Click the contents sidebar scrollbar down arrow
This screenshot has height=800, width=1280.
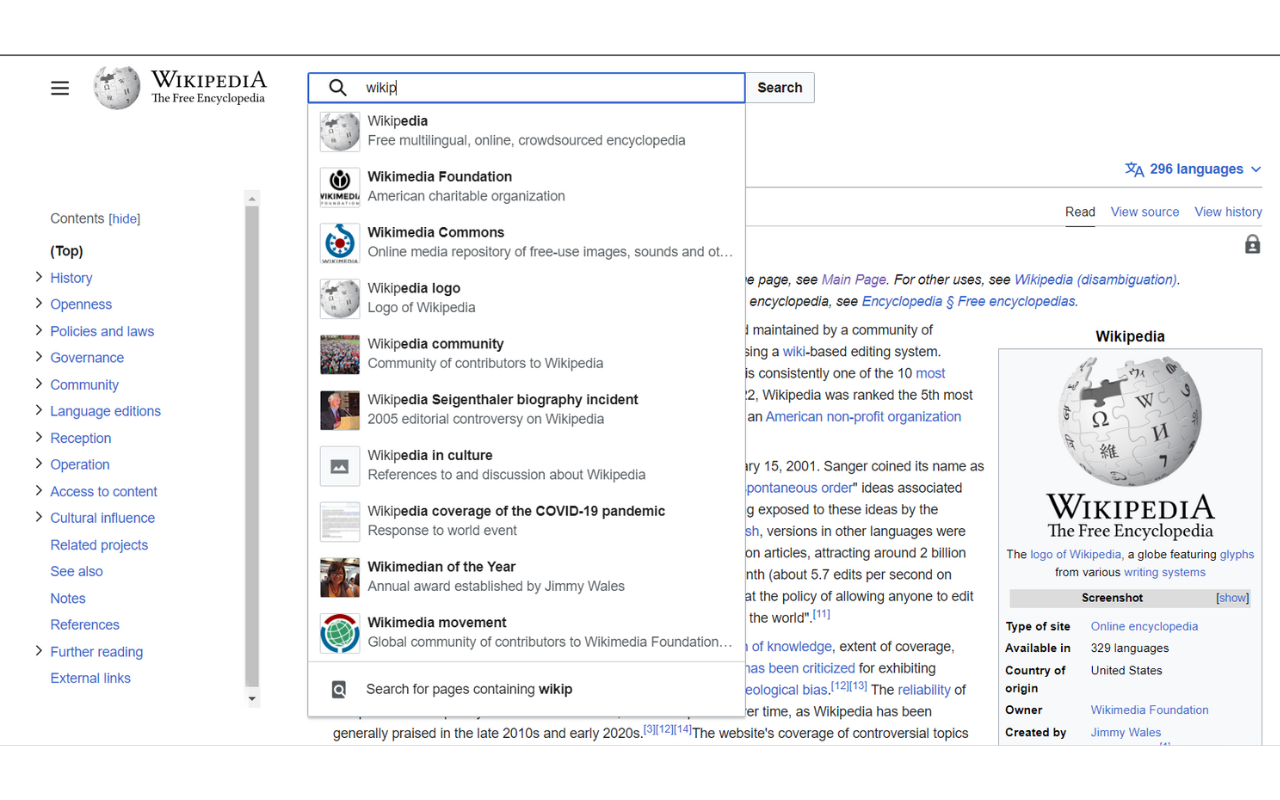click(252, 699)
